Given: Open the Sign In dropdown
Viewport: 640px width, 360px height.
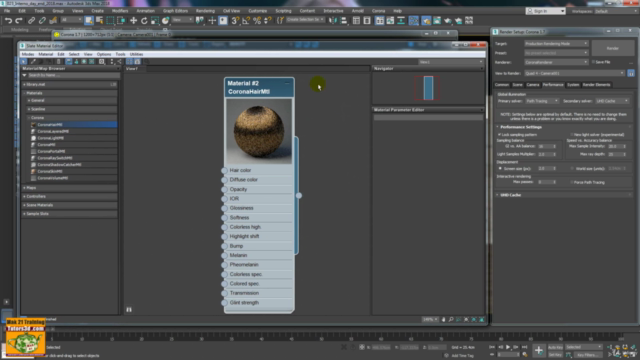Looking at the screenshot, I should tap(545, 11).
